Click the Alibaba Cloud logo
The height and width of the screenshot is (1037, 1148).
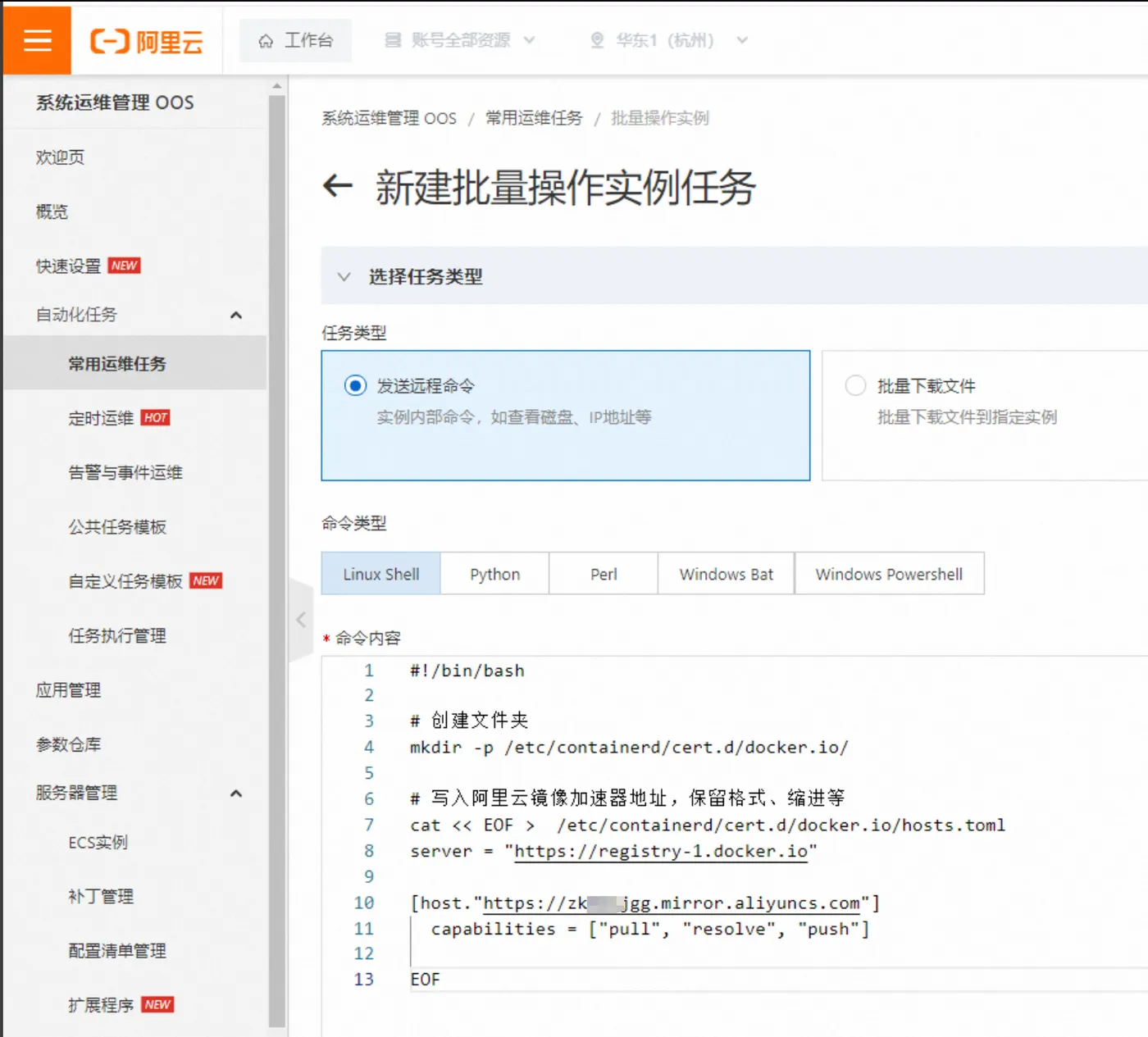point(147,41)
